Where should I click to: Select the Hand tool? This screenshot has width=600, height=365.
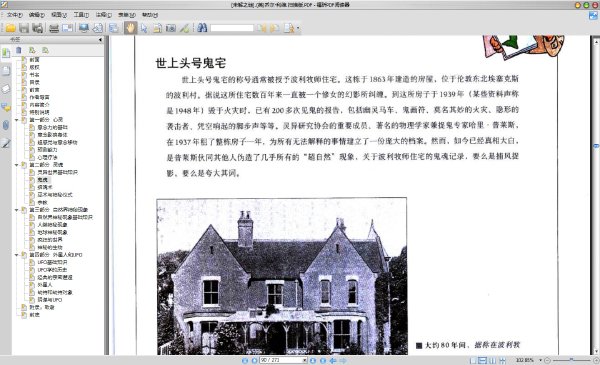click(x=130, y=28)
